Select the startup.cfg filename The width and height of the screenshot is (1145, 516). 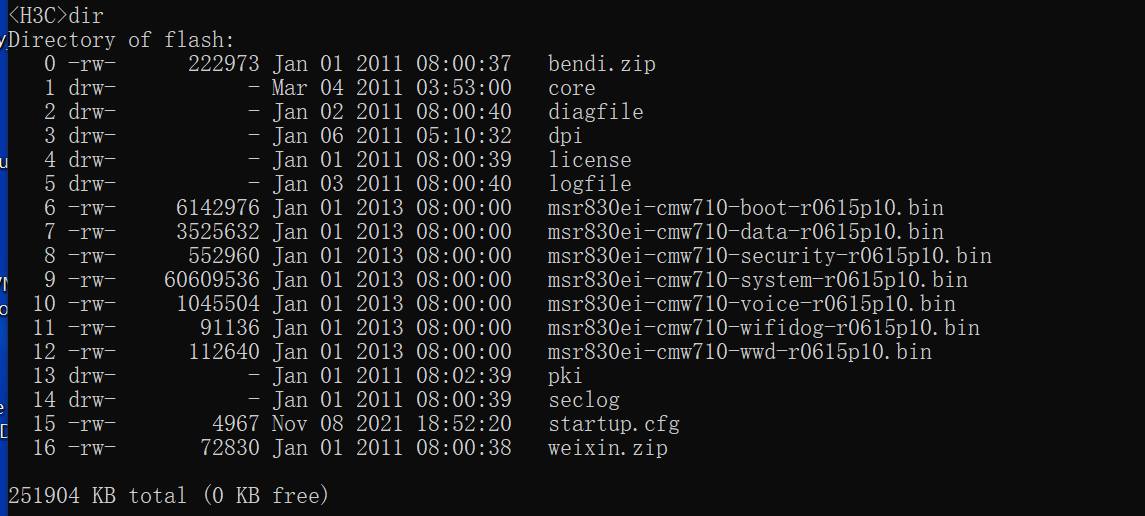pos(614,425)
